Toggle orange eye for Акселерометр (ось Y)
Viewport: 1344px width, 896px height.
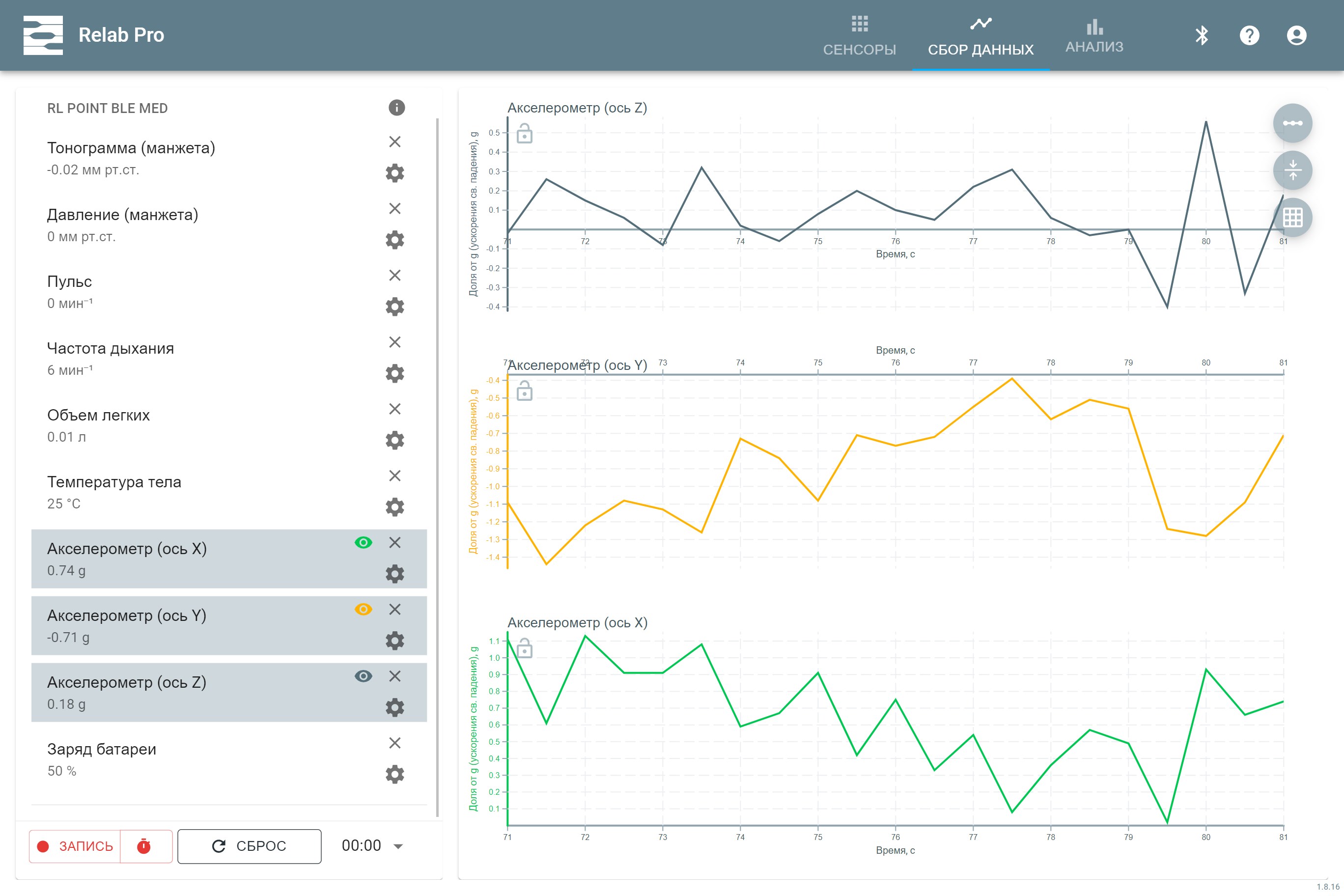click(x=364, y=609)
